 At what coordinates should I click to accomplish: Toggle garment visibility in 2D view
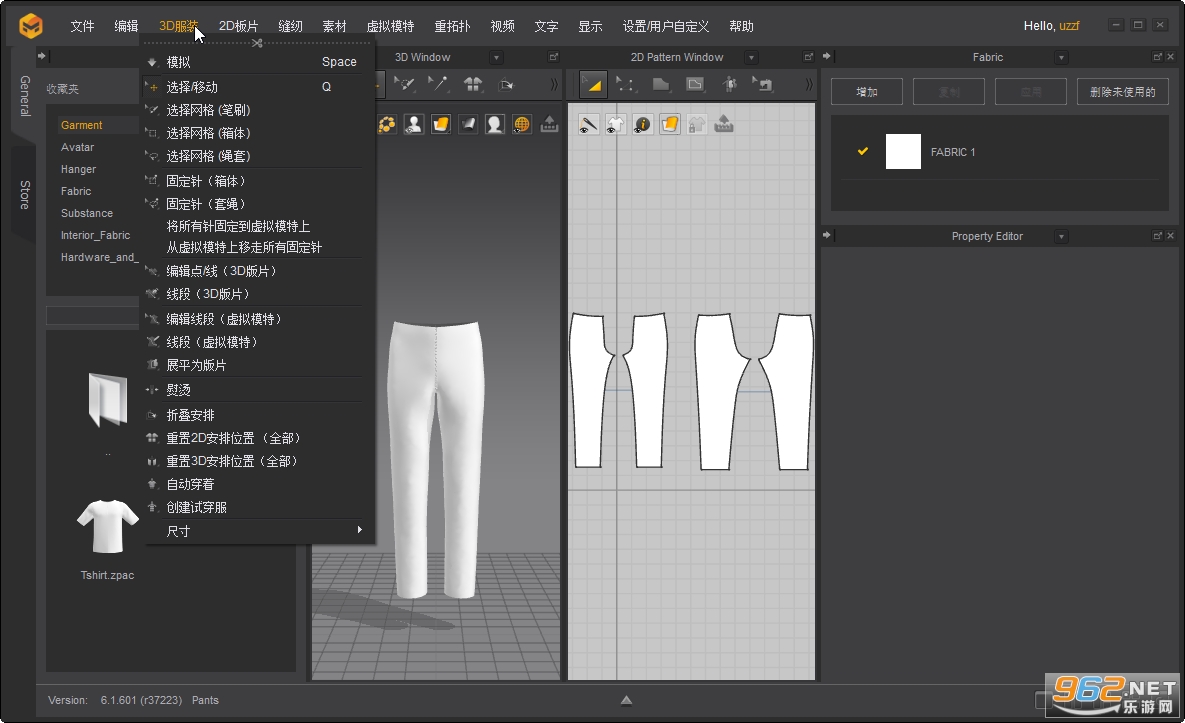point(616,124)
